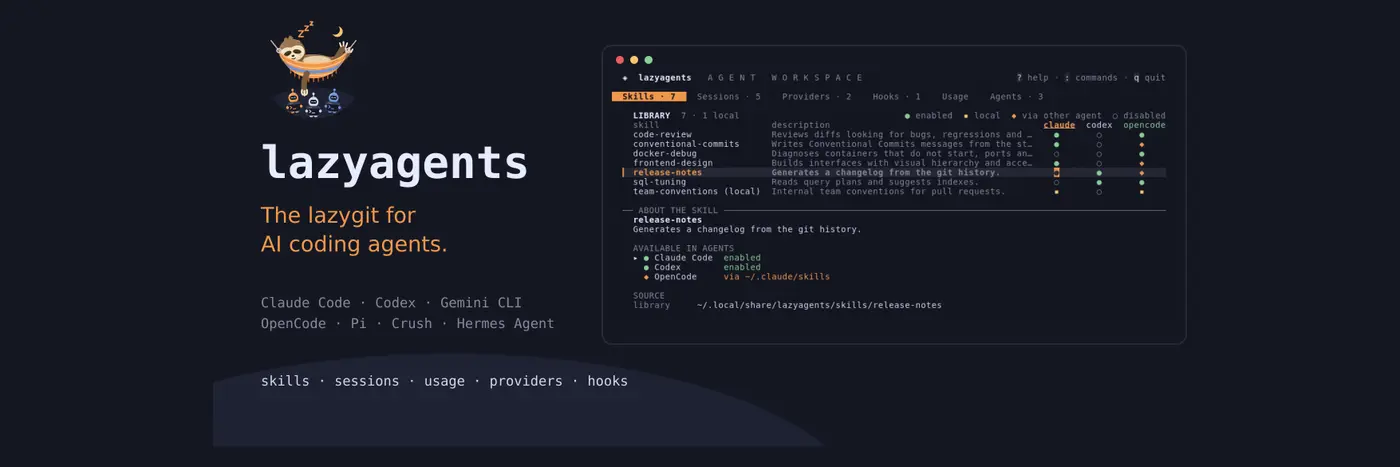This screenshot has height=467, width=1400.
Task: Click green dot beside Claude Code agent
Action: pos(647,258)
